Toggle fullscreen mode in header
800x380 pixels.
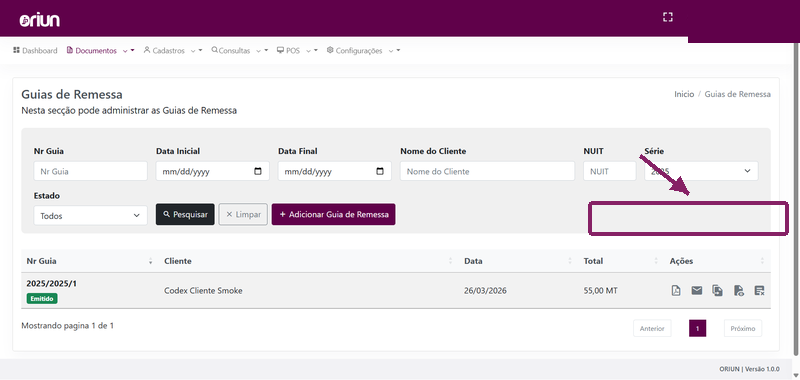pos(667,17)
